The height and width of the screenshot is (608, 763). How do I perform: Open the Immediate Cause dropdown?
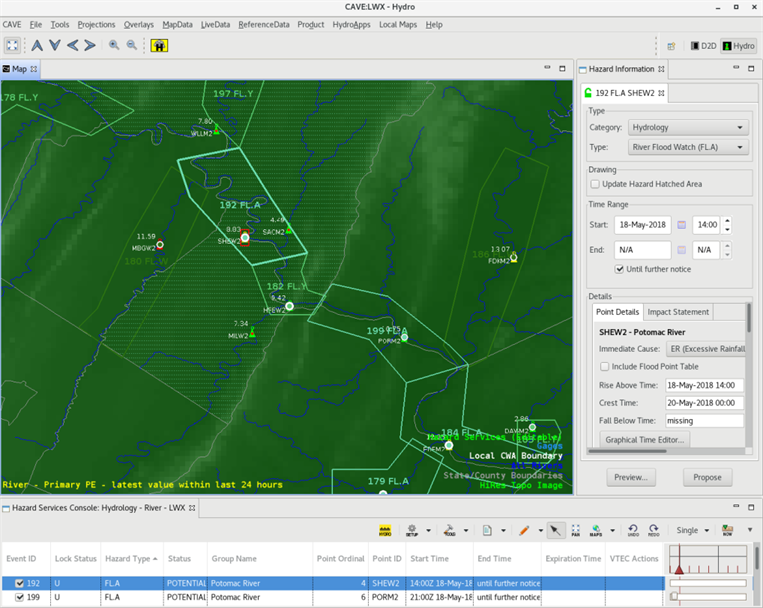tap(706, 349)
